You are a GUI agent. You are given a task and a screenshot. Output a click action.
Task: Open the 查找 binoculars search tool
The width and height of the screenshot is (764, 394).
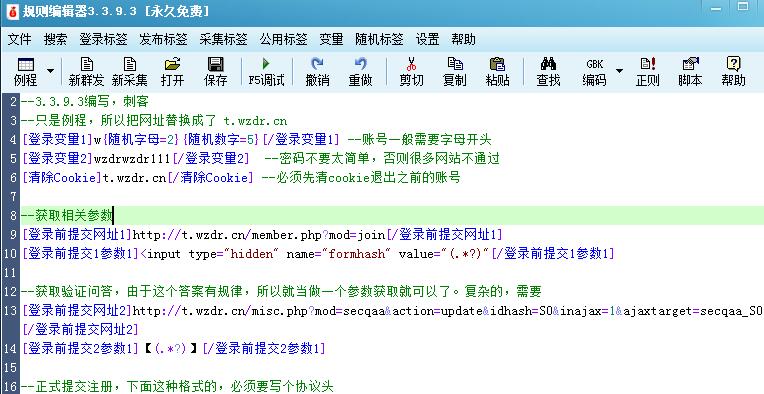coord(549,72)
